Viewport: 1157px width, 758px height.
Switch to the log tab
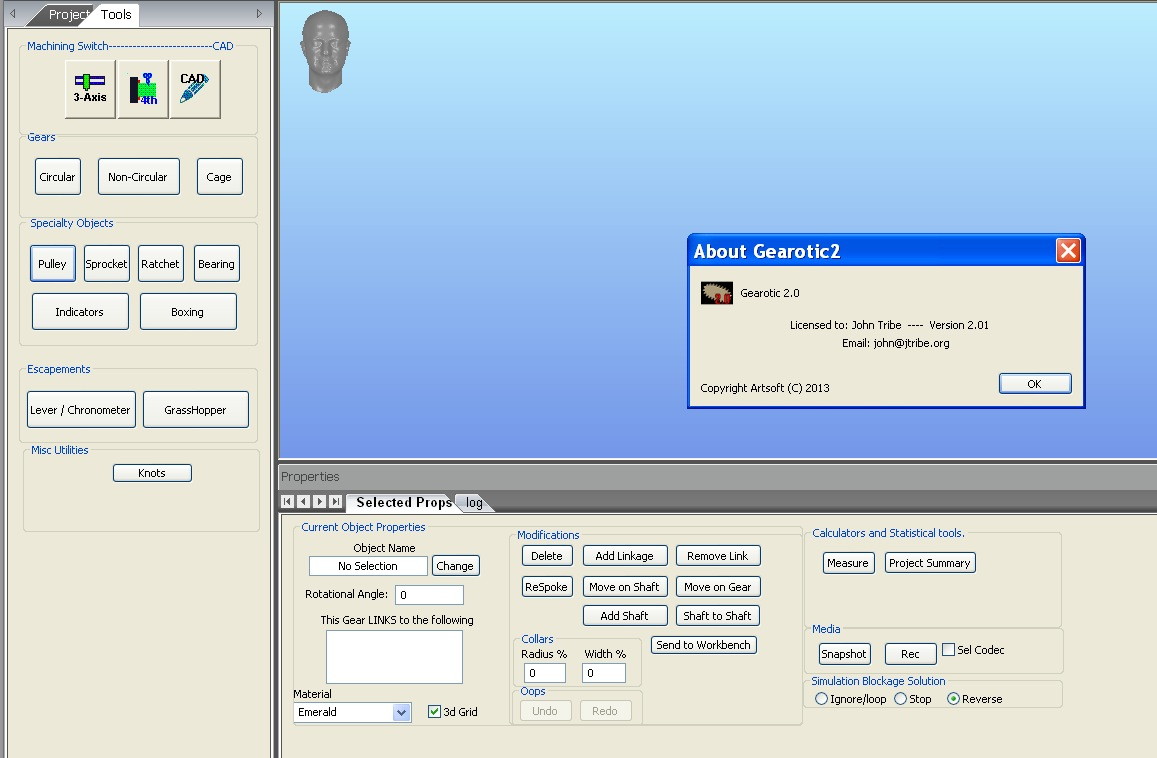pos(474,503)
